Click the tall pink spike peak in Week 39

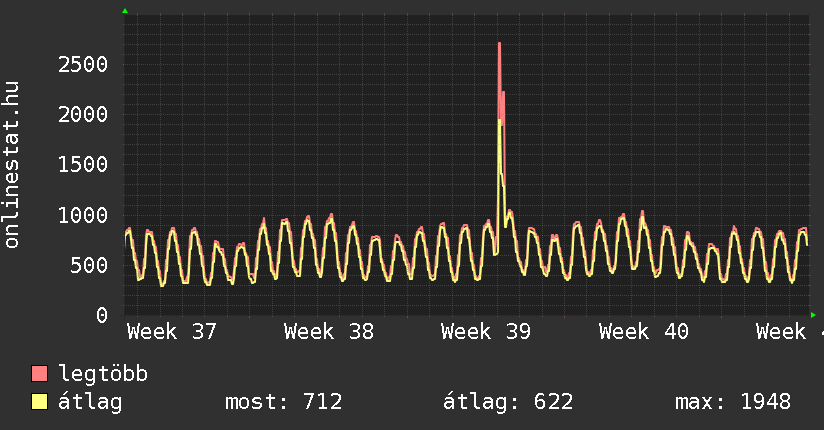pyautogui.click(x=499, y=44)
